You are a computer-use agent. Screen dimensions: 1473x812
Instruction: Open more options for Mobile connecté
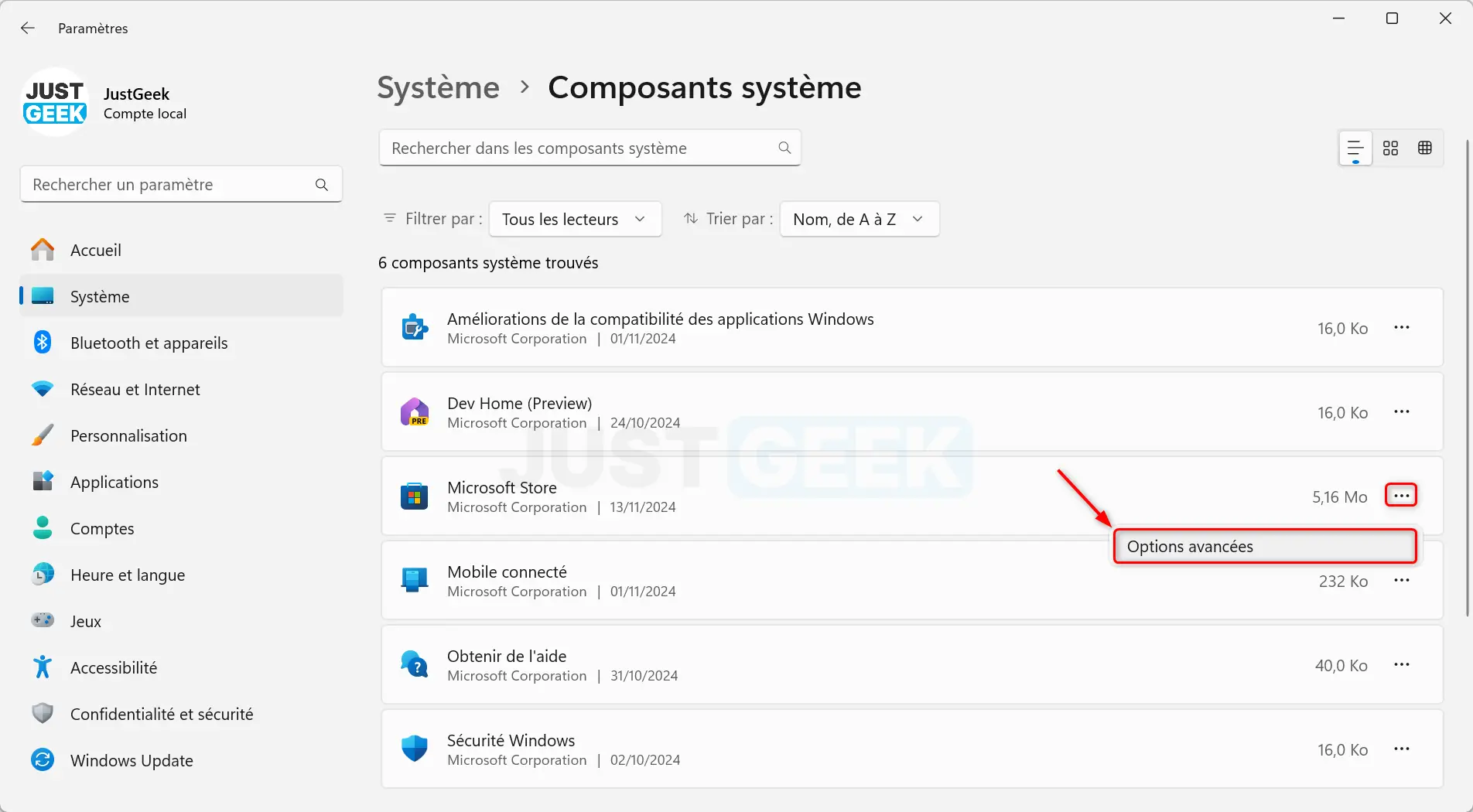tap(1402, 580)
